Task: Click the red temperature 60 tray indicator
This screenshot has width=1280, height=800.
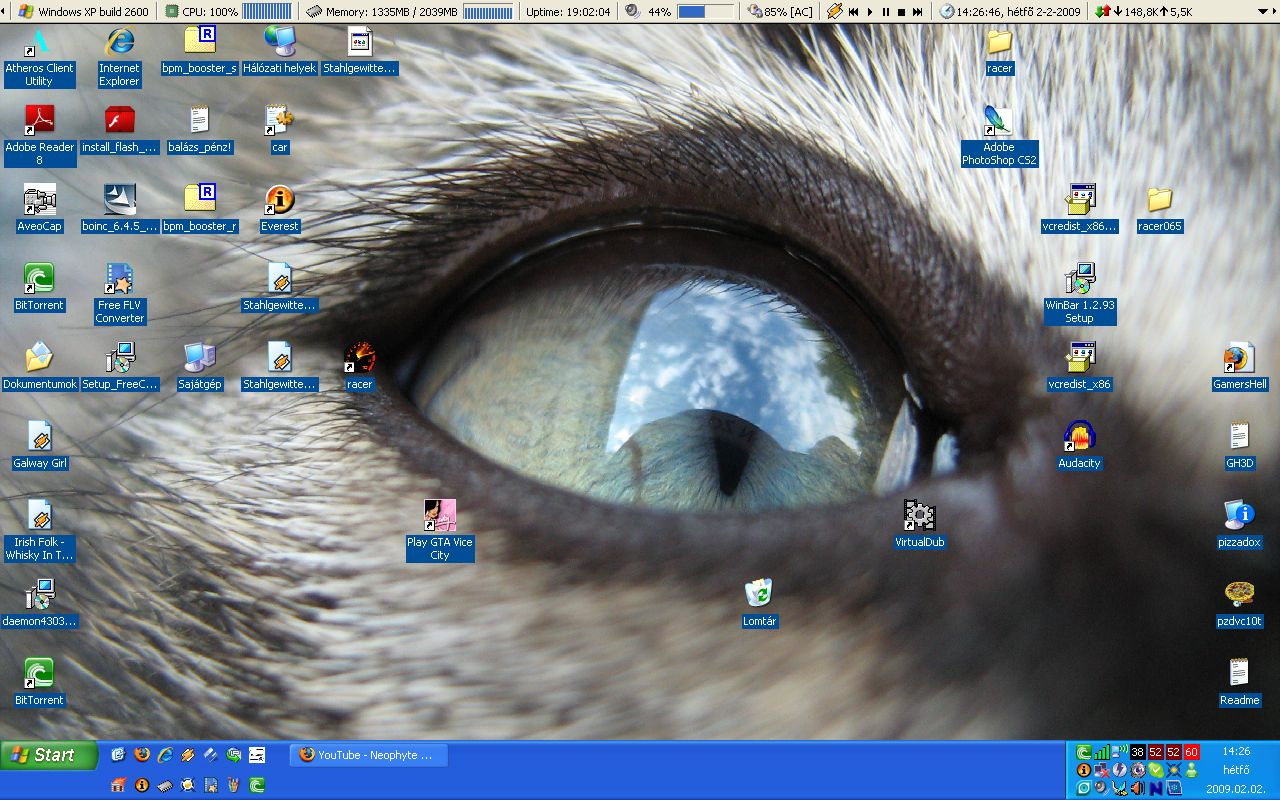Action: pos(1192,752)
